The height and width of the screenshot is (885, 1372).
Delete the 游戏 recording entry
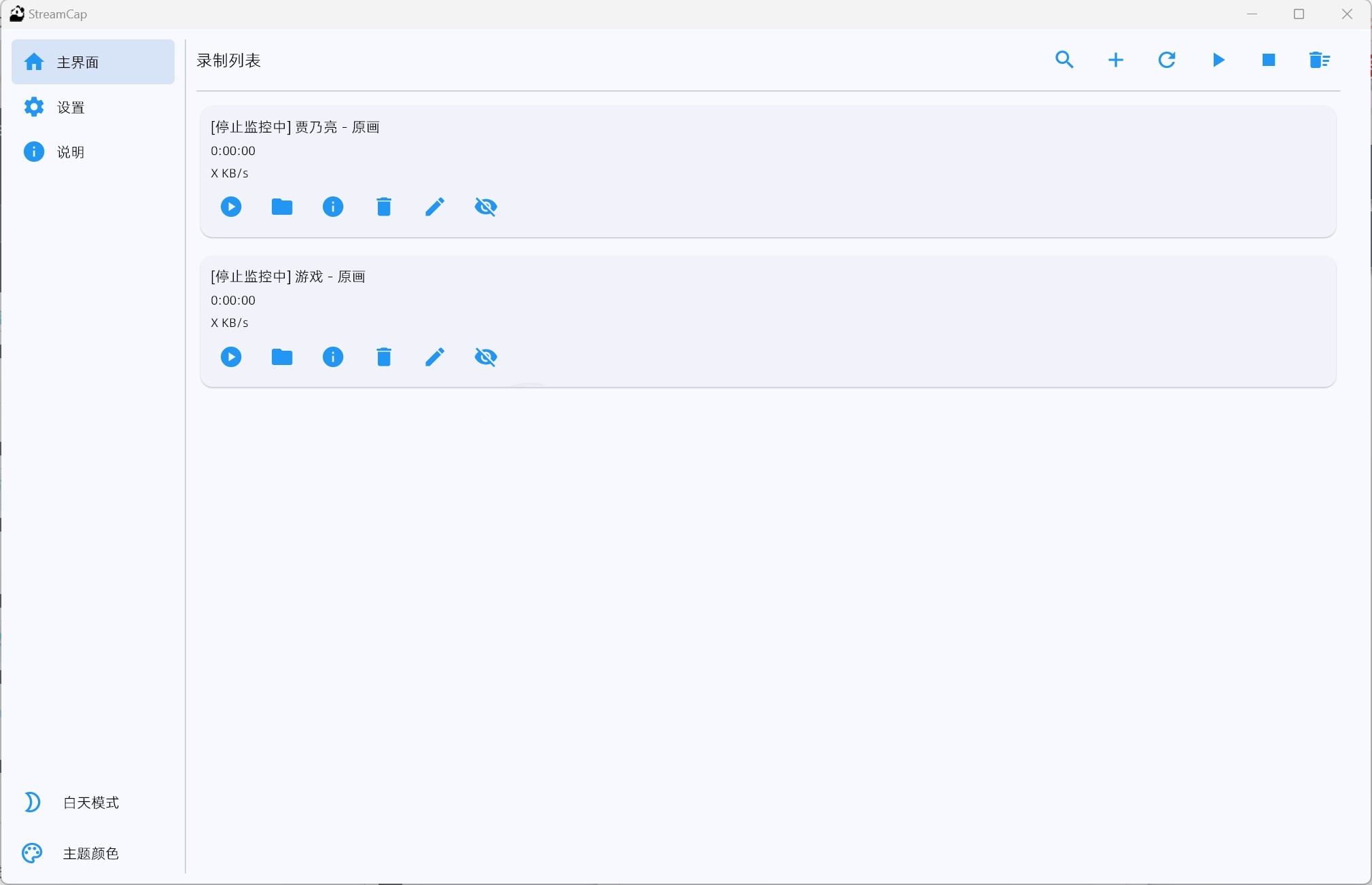pyautogui.click(x=384, y=357)
